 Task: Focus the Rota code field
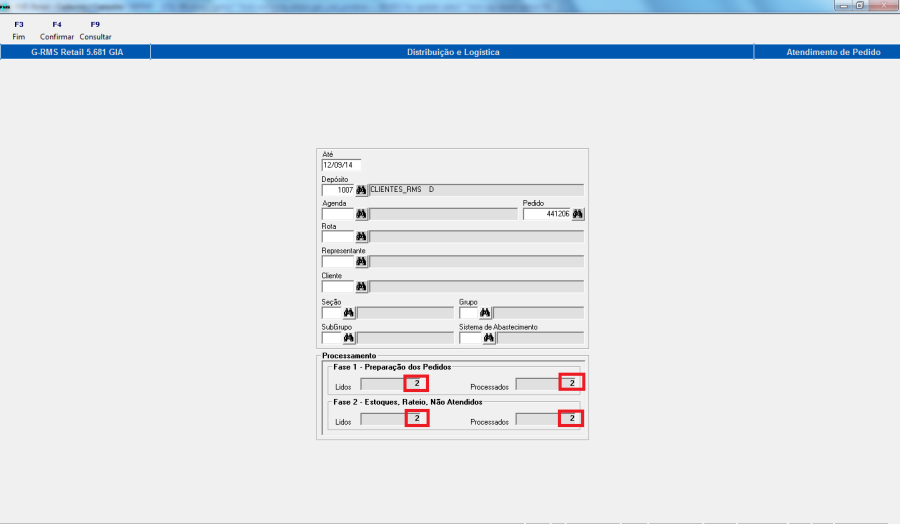(338, 236)
